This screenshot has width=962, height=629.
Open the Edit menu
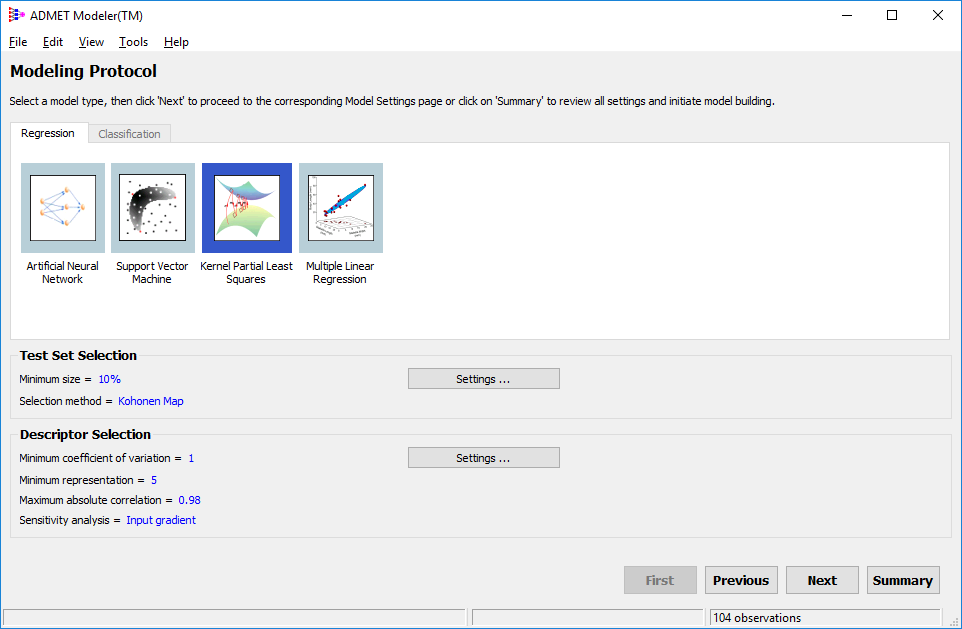coord(53,42)
